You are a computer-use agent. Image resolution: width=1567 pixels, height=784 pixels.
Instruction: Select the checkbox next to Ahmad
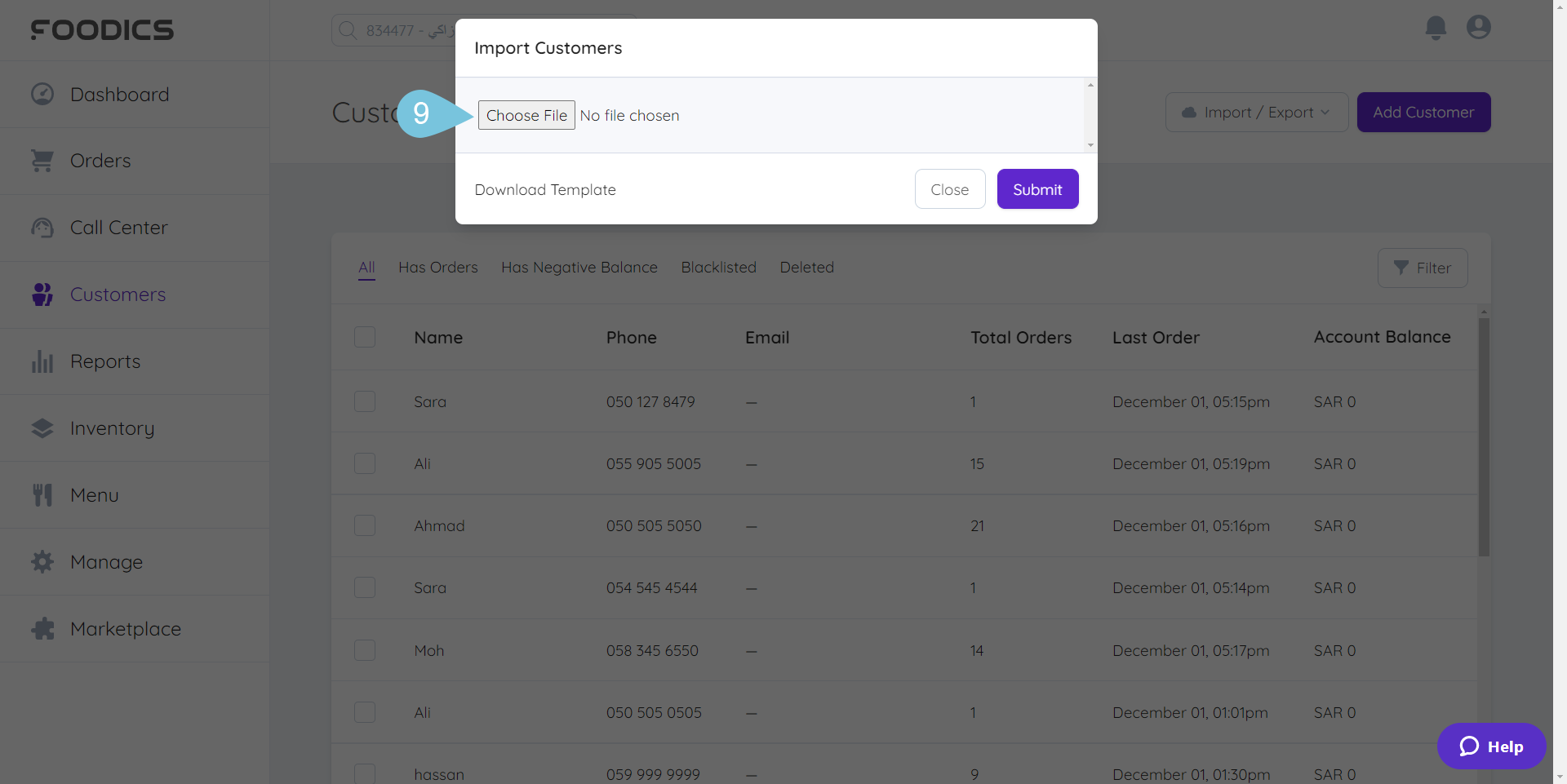tap(365, 525)
